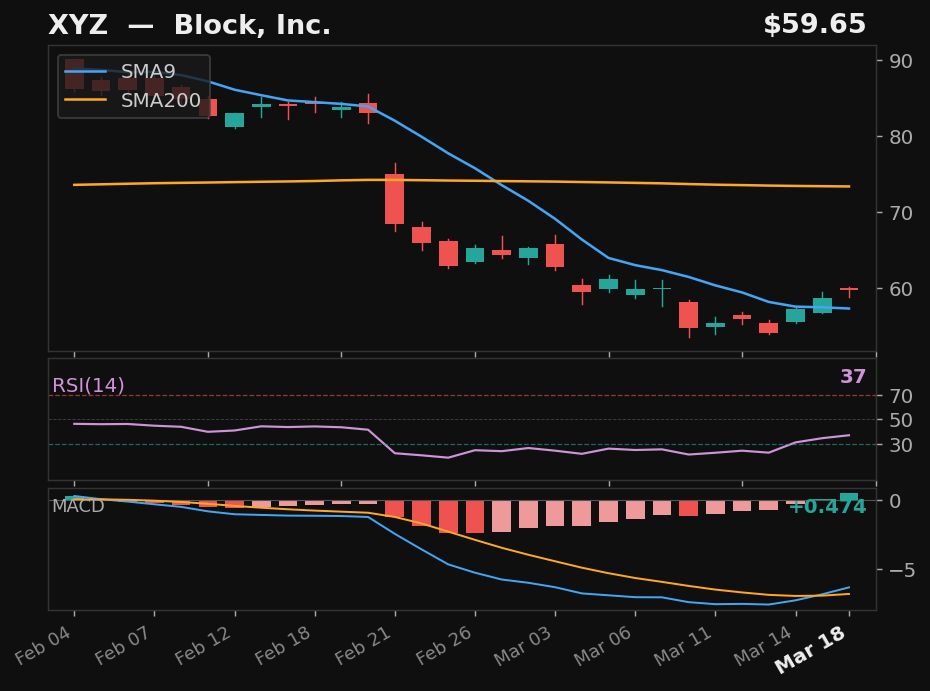930x691 pixels.
Task: Click the 80 price axis label
Action: pyautogui.click(x=901, y=137)
